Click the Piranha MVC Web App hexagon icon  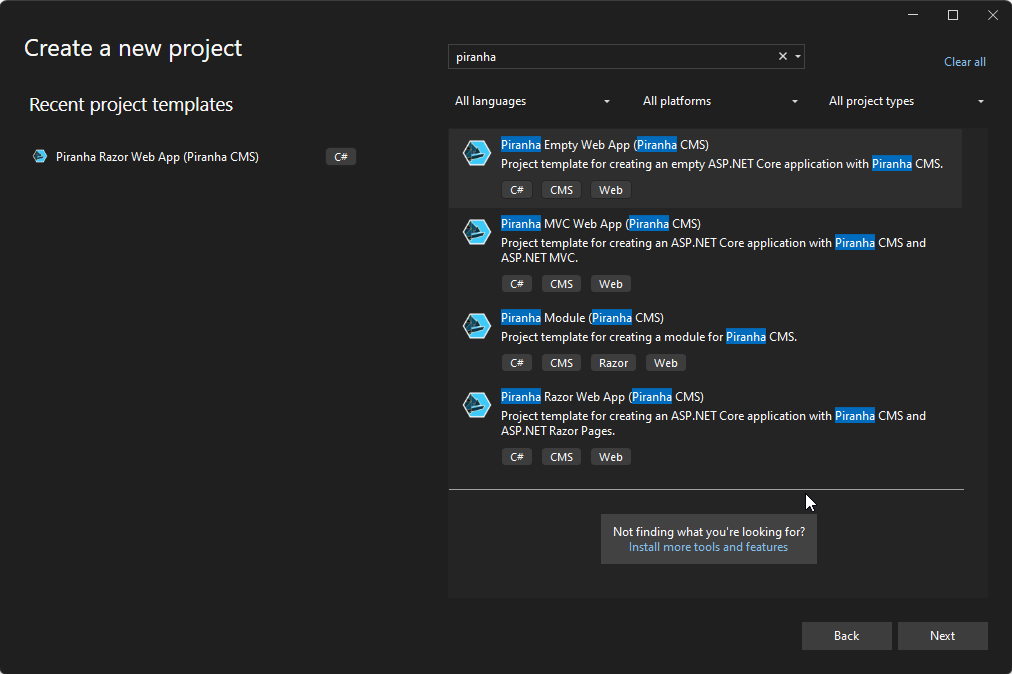[x=476, y=231]
